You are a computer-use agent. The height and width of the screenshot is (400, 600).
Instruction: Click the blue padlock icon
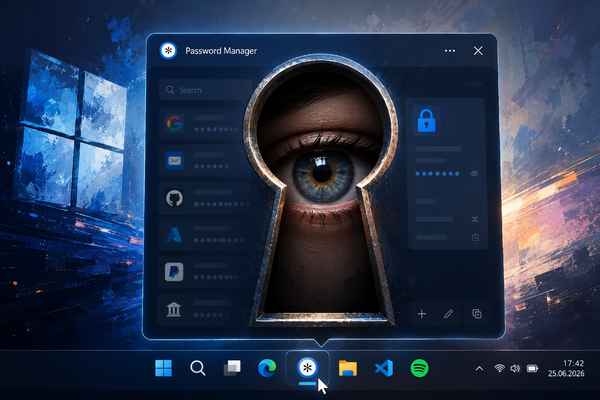(426, 121)
